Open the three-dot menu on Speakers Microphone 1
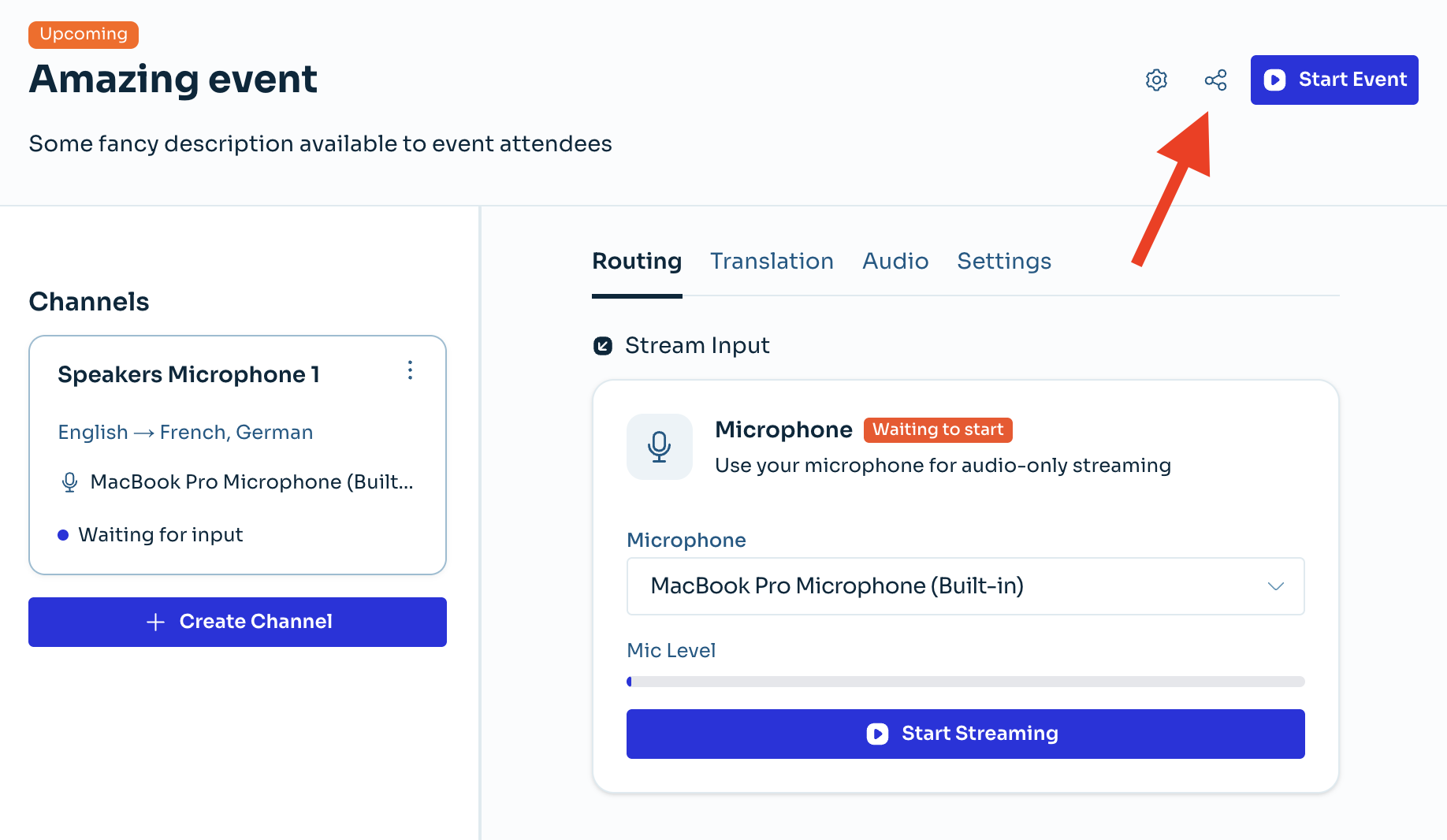 coord(410,370)
